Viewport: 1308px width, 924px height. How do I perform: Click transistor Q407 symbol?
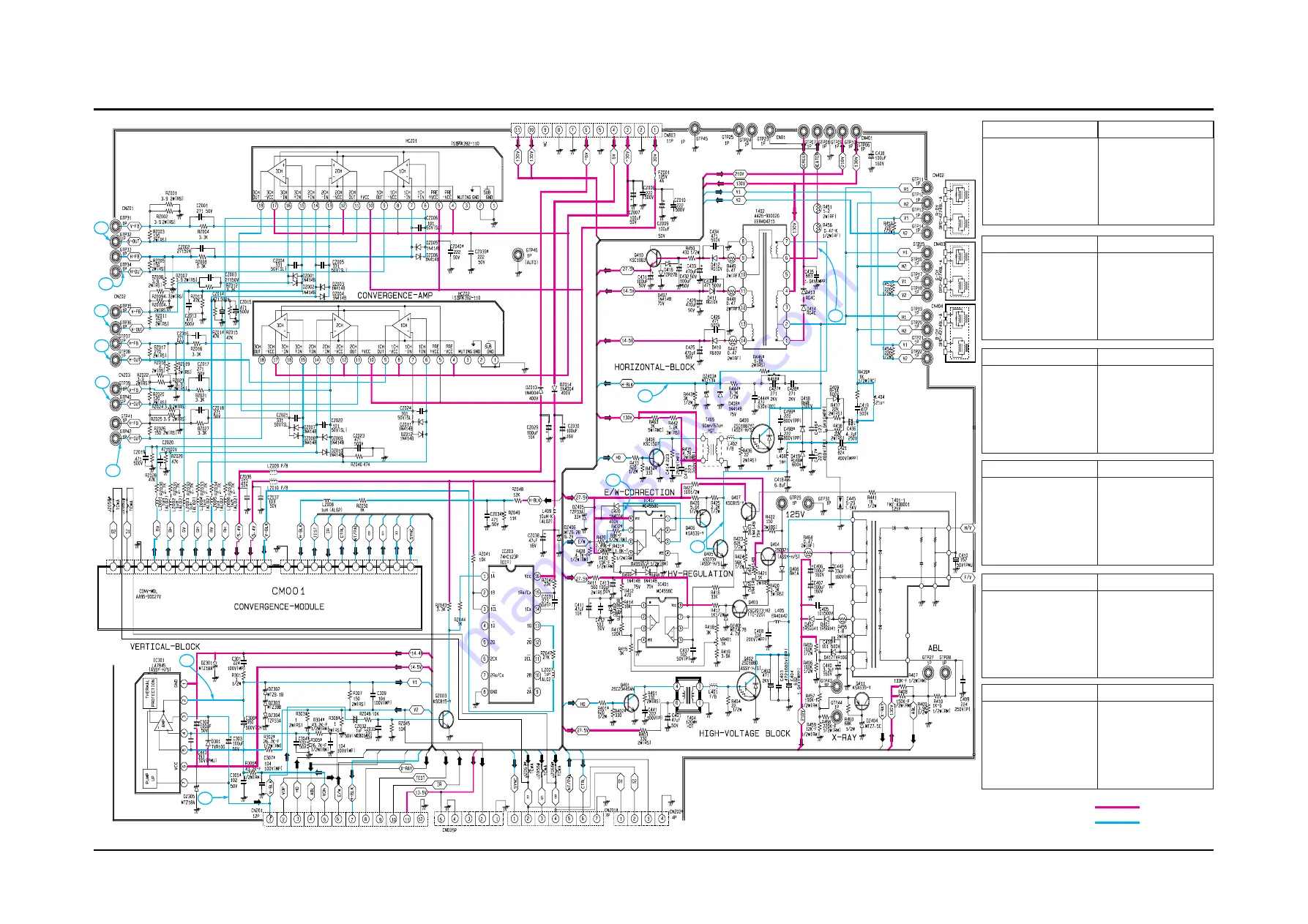click(748, 513)
